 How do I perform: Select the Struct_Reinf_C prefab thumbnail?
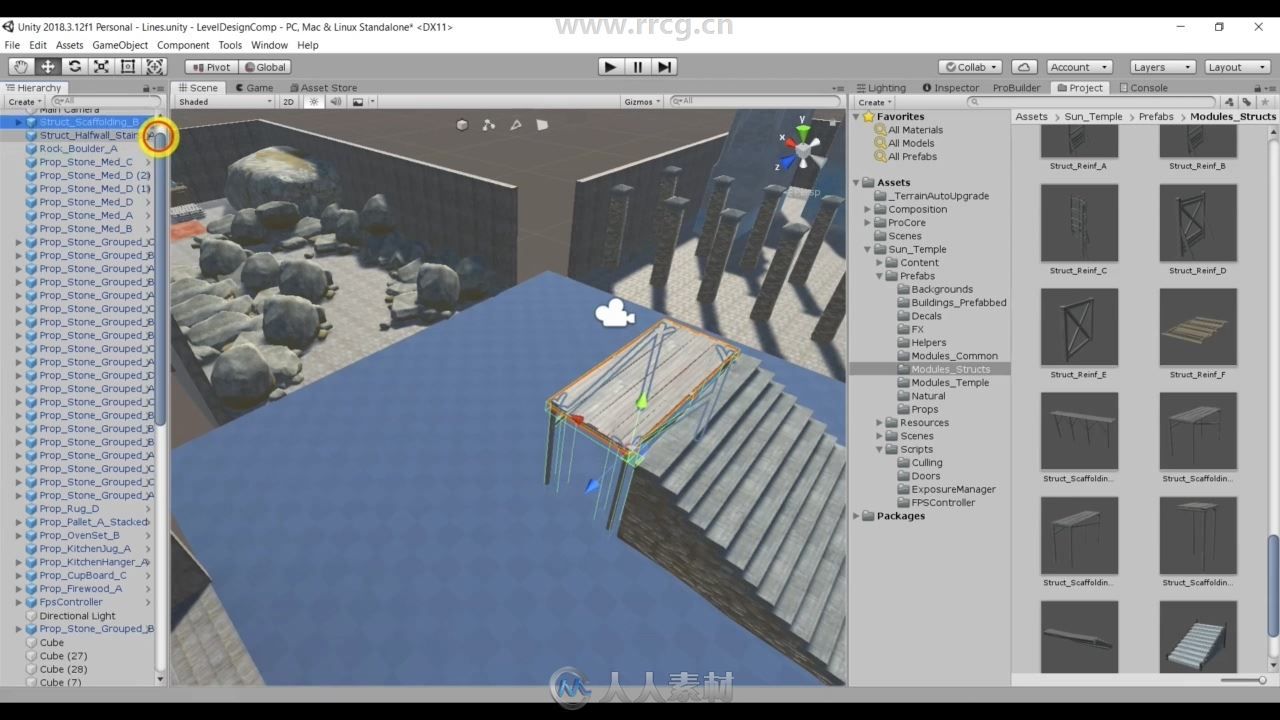(1079, 222)
